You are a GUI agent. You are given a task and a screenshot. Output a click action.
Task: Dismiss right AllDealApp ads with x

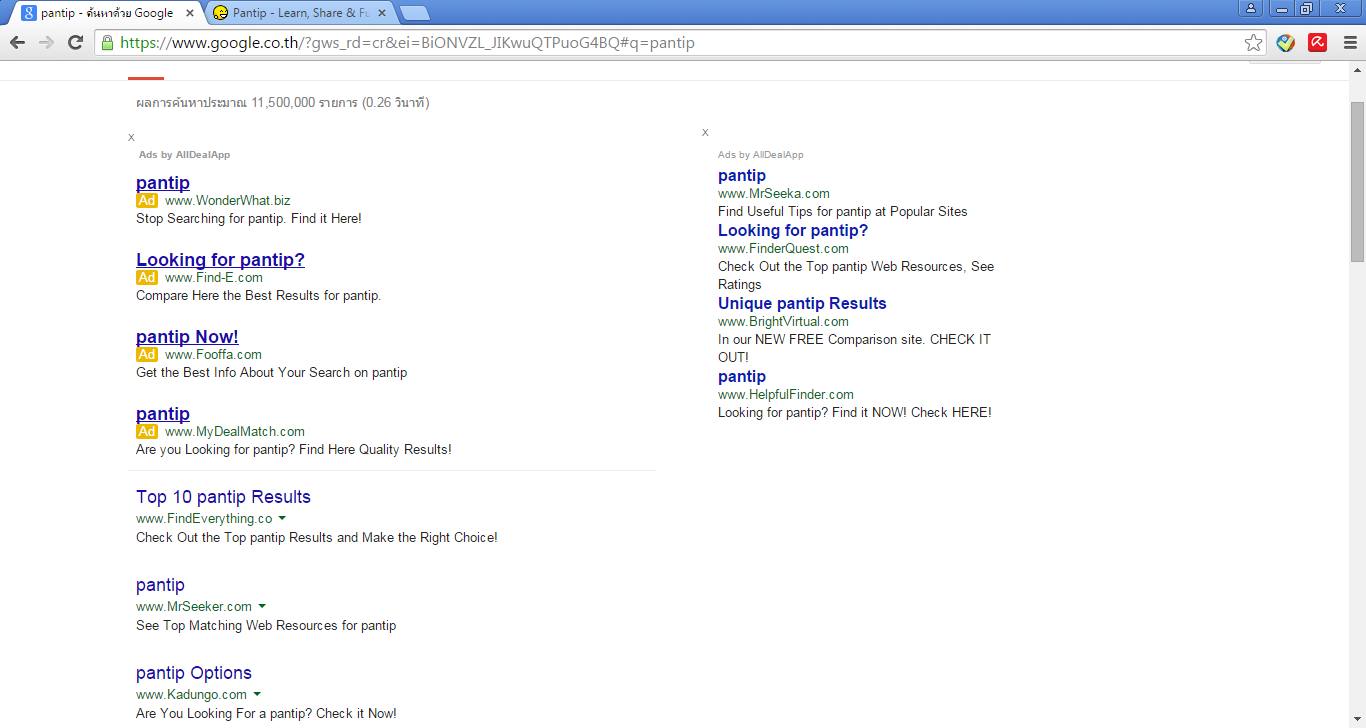coord(705,132)
